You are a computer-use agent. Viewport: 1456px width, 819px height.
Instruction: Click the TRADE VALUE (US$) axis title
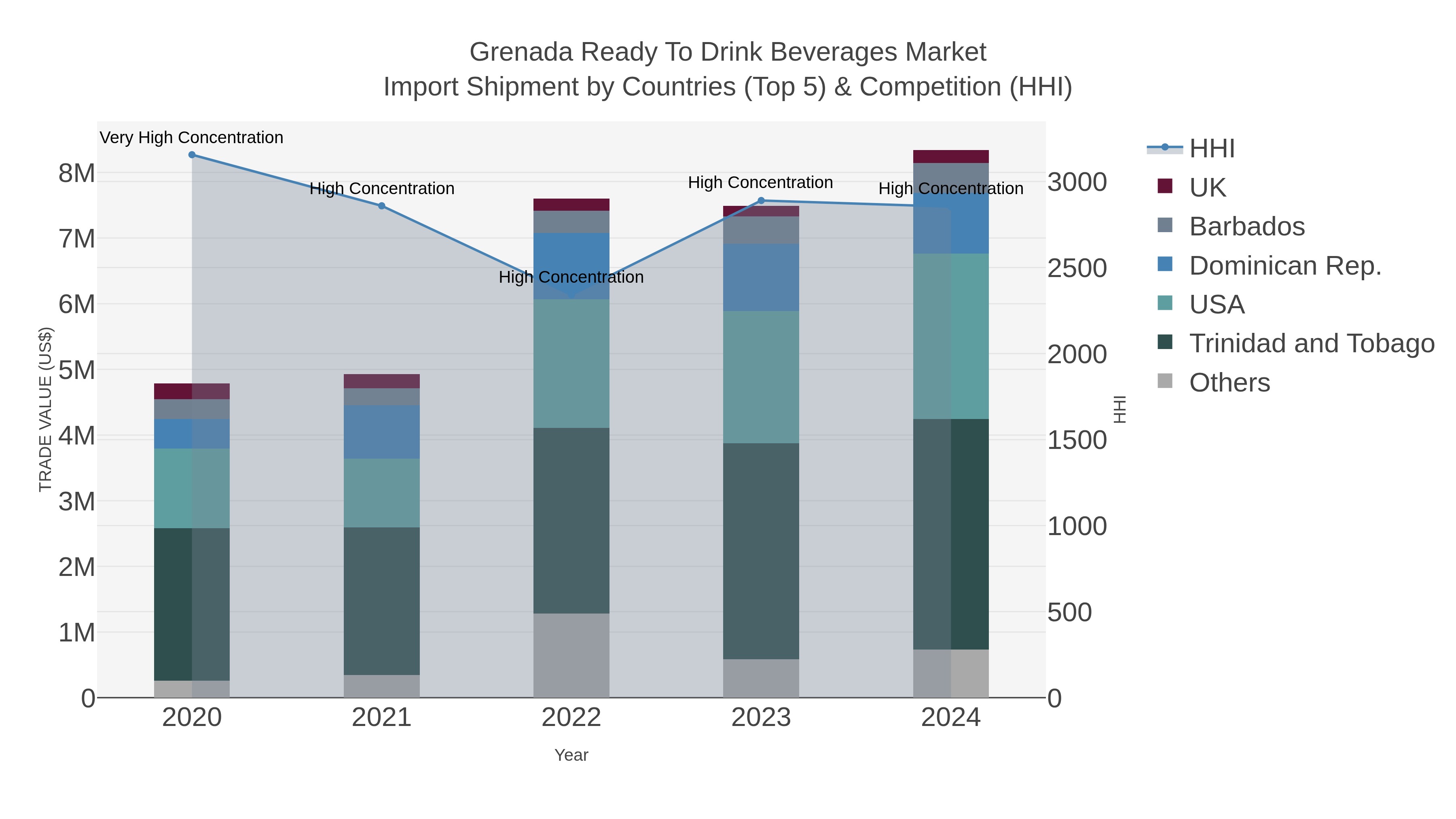45,409
